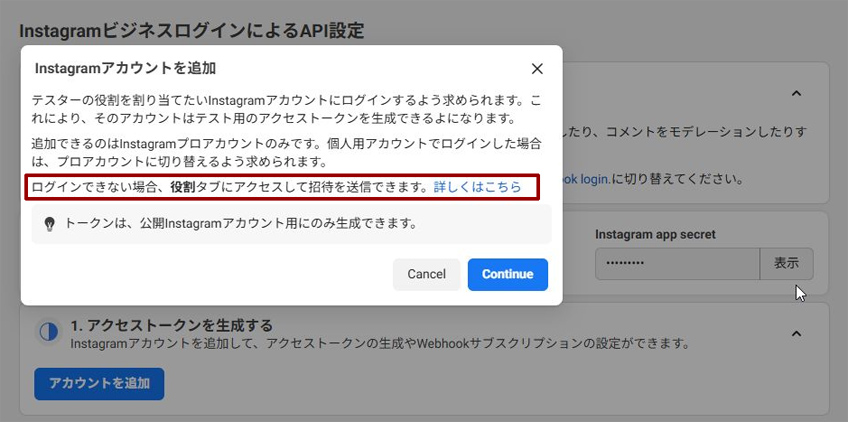Viewport: 848px width, 422px height.
Task: Click the Continue button
Action: [508, 274]
